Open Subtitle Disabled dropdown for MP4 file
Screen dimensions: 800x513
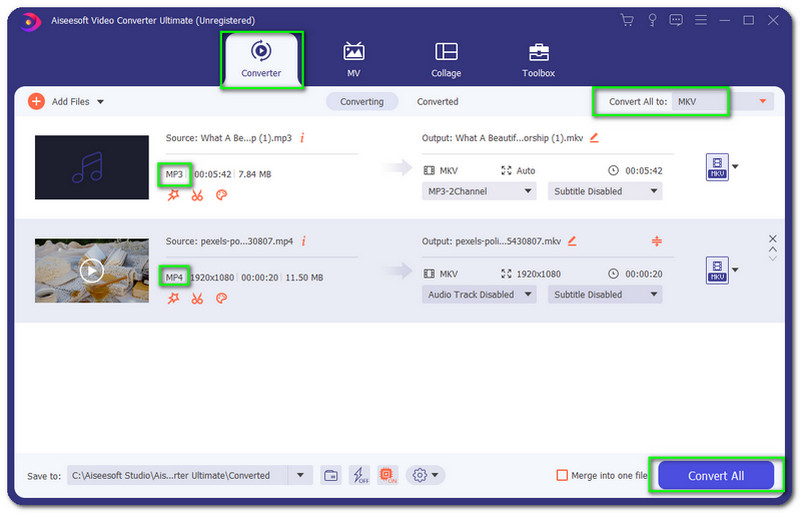click(605, 295)
